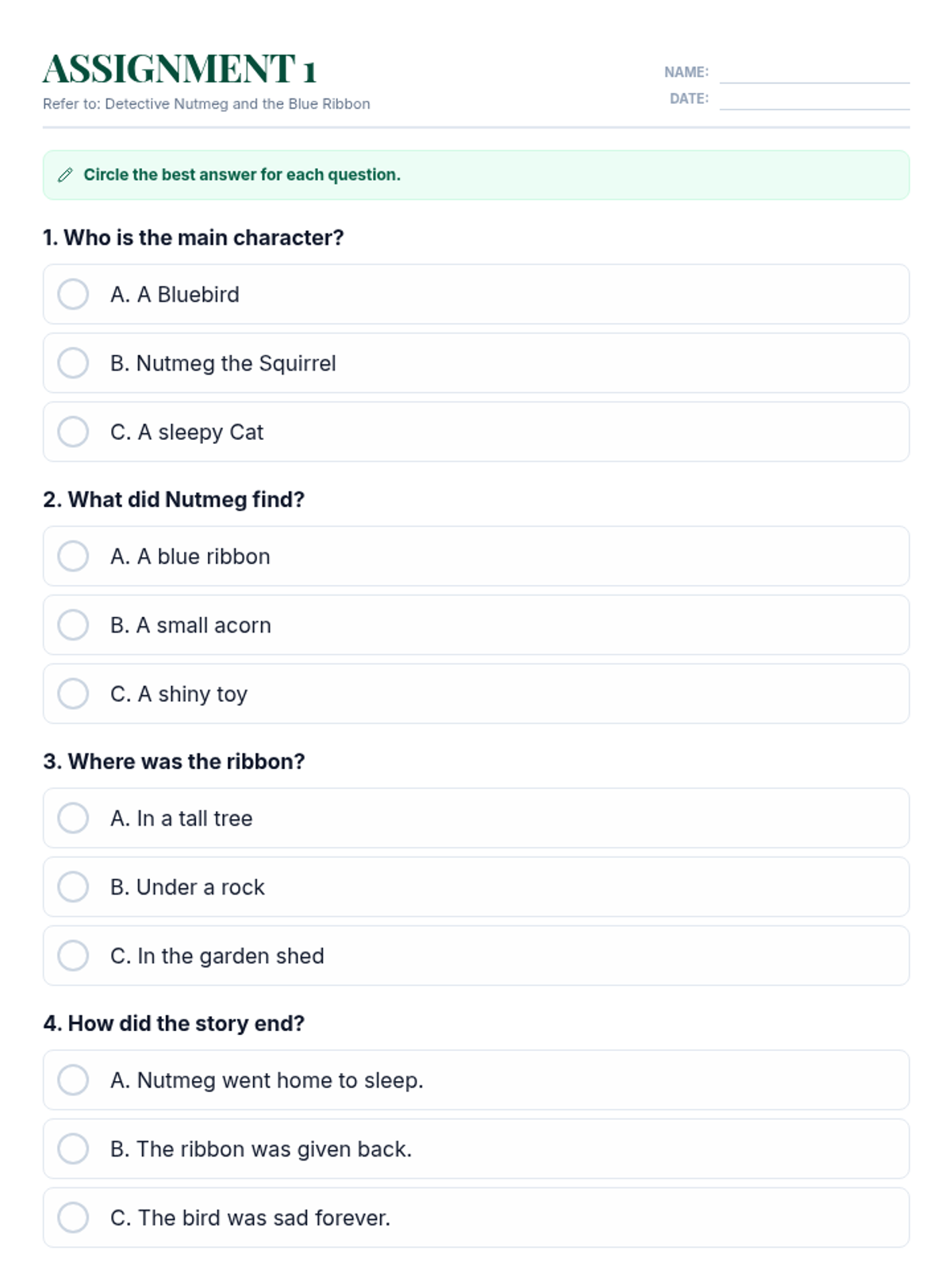Image resolution: width=952 pixels, height=1270 pixels.
Task: Select radio for A small acorn
Action: [73, 625]
